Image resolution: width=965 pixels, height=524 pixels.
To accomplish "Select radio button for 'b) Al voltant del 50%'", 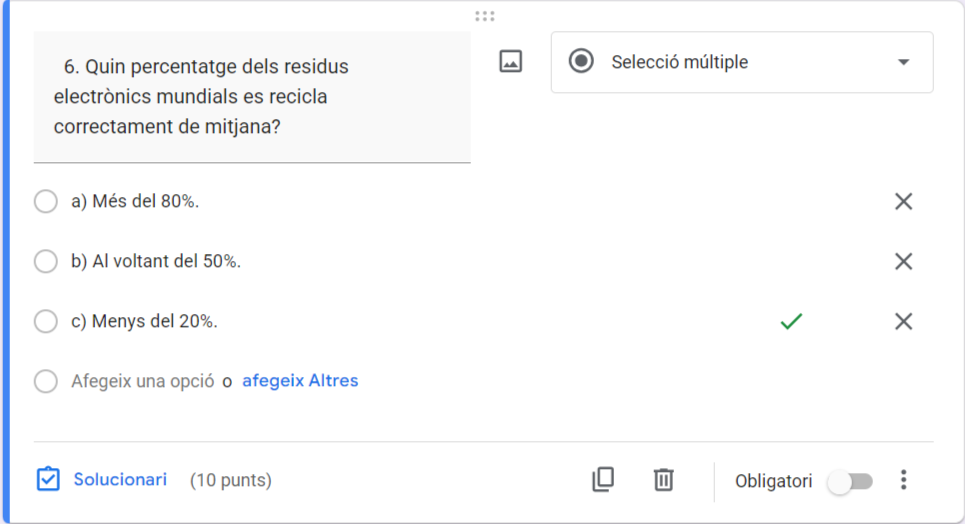I will [46, 262].
